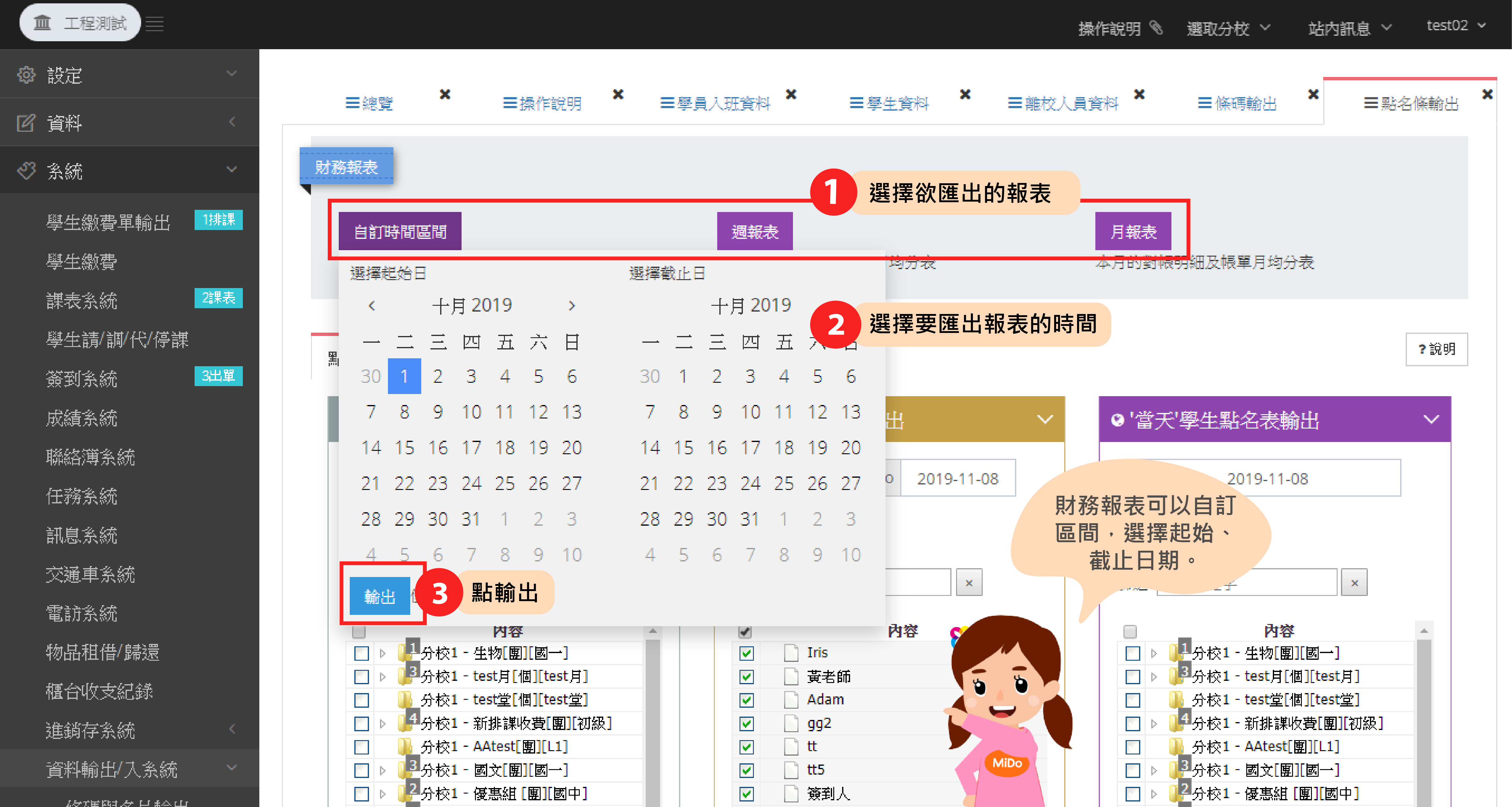Screen dimensions: 1512x807
Task: Click the next month arrow in start calendar
Action: (x=572, y=306)
